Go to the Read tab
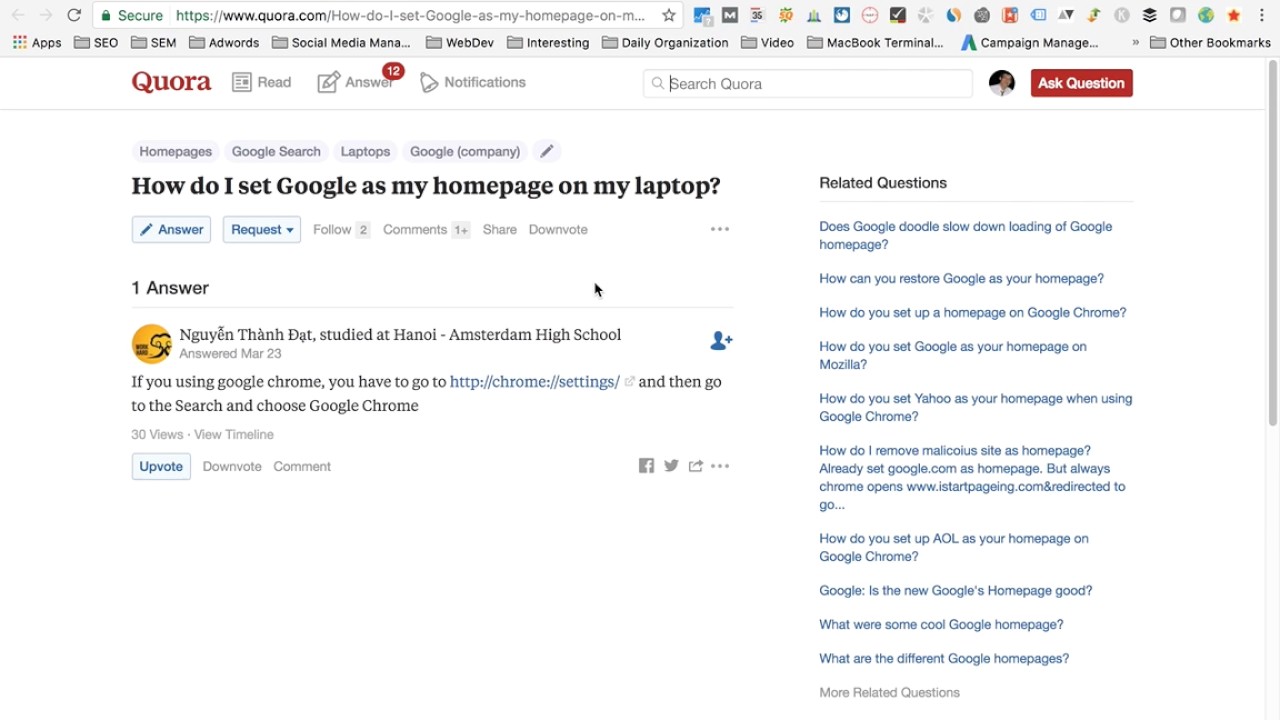The height and width of the screenshot is (720, 1280). pyautogui.click(x=262, y=82)
